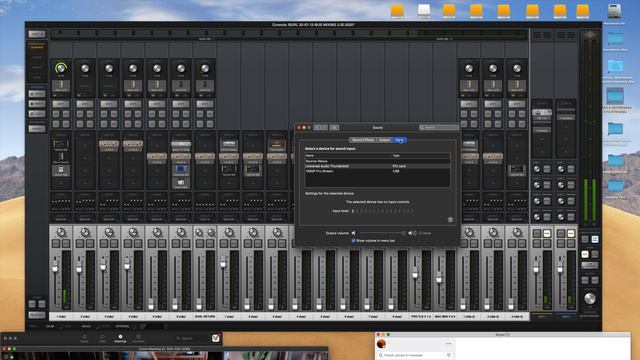Click the monitor level knob in Console
Screen dimensions: 640x360
589,299
